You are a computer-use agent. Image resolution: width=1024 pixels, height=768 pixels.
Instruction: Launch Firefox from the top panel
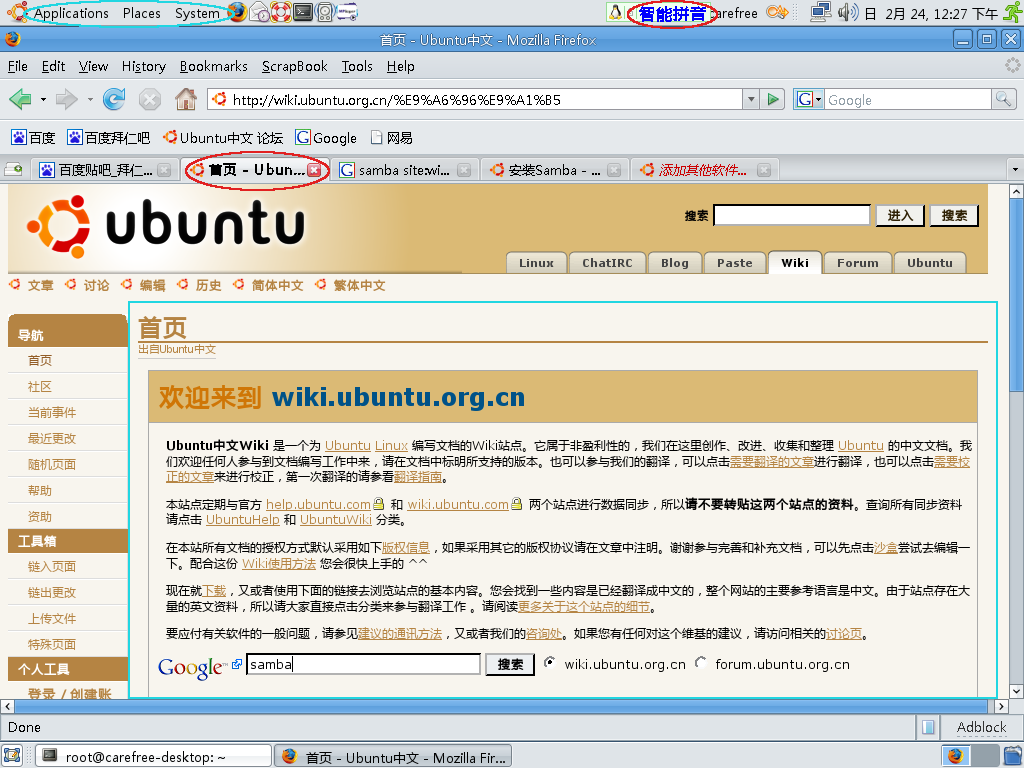(x=238, y=12)
